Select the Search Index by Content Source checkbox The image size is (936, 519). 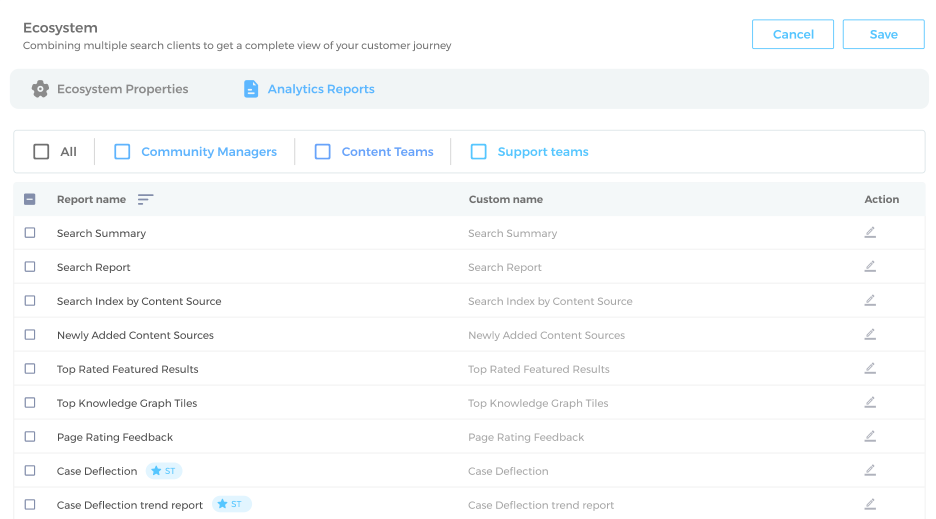point(30,301)
